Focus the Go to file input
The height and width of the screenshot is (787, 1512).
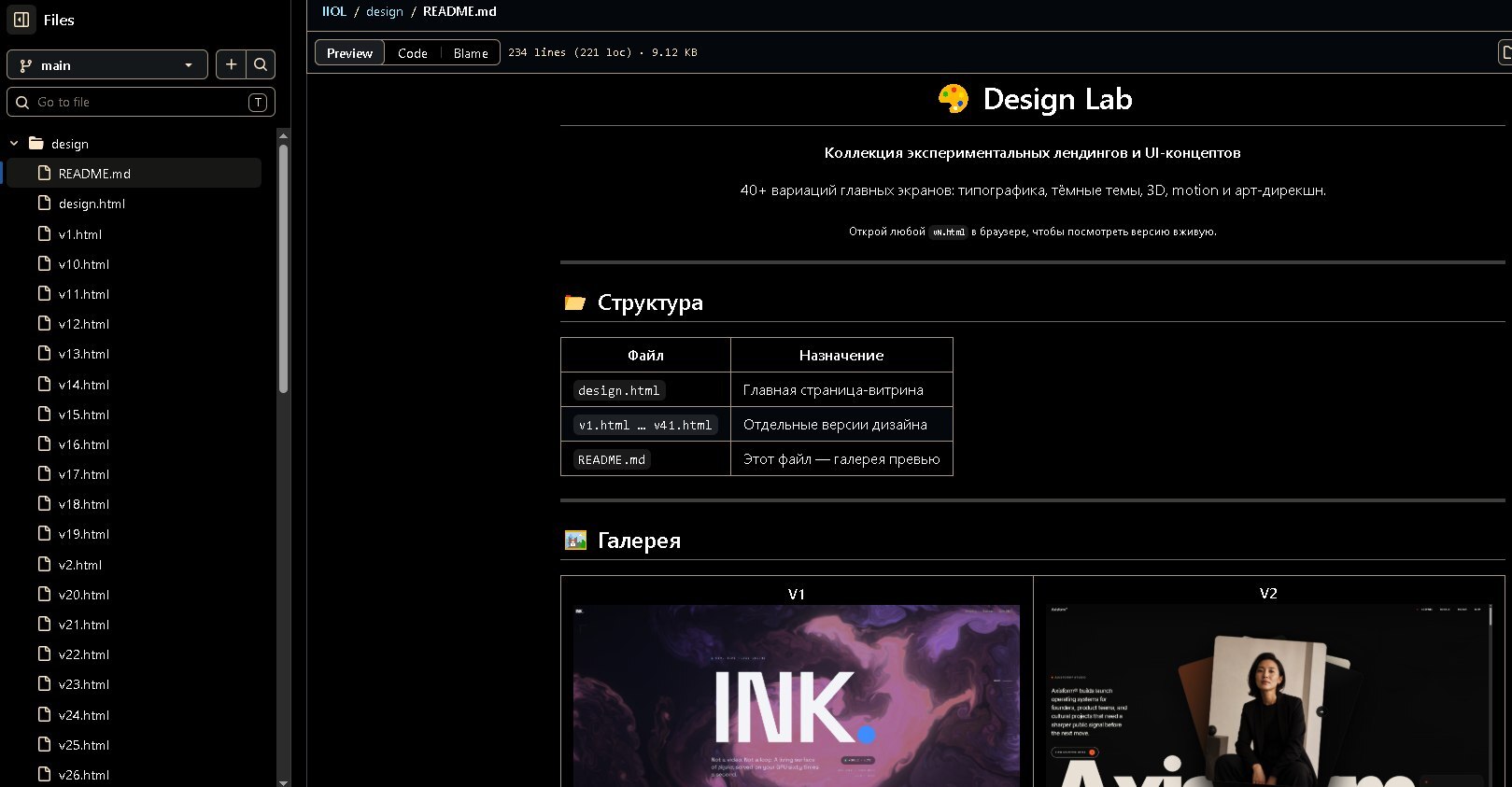coord(141,102)
